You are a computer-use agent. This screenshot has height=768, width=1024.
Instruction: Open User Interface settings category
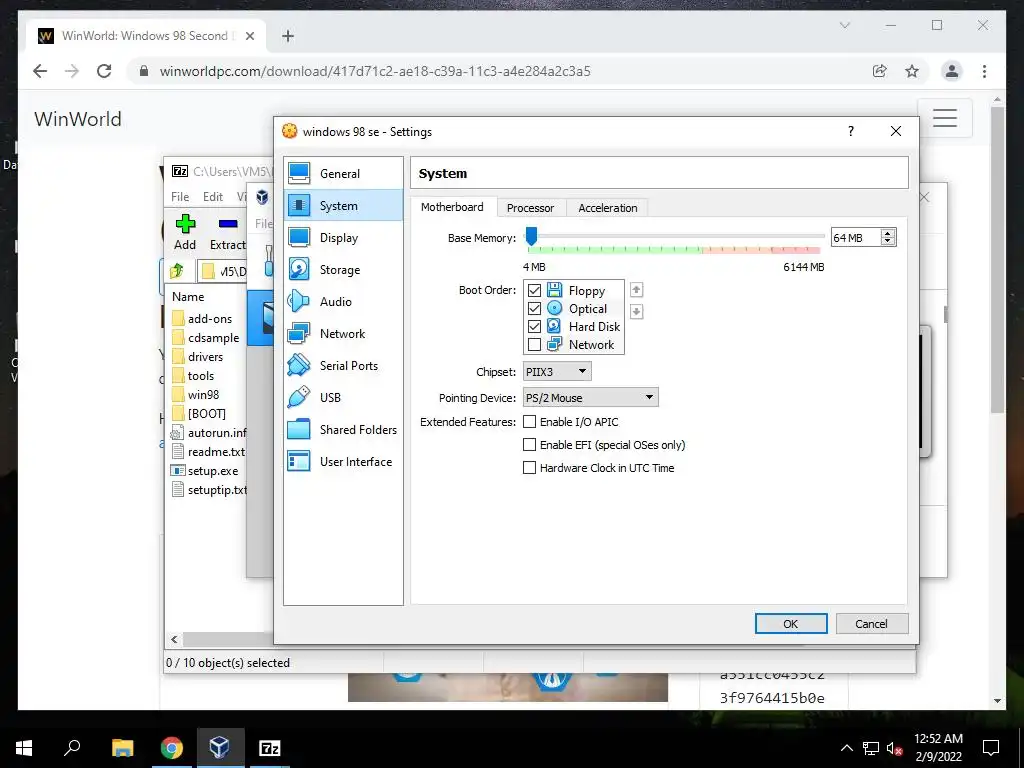[x=344, y=462]
